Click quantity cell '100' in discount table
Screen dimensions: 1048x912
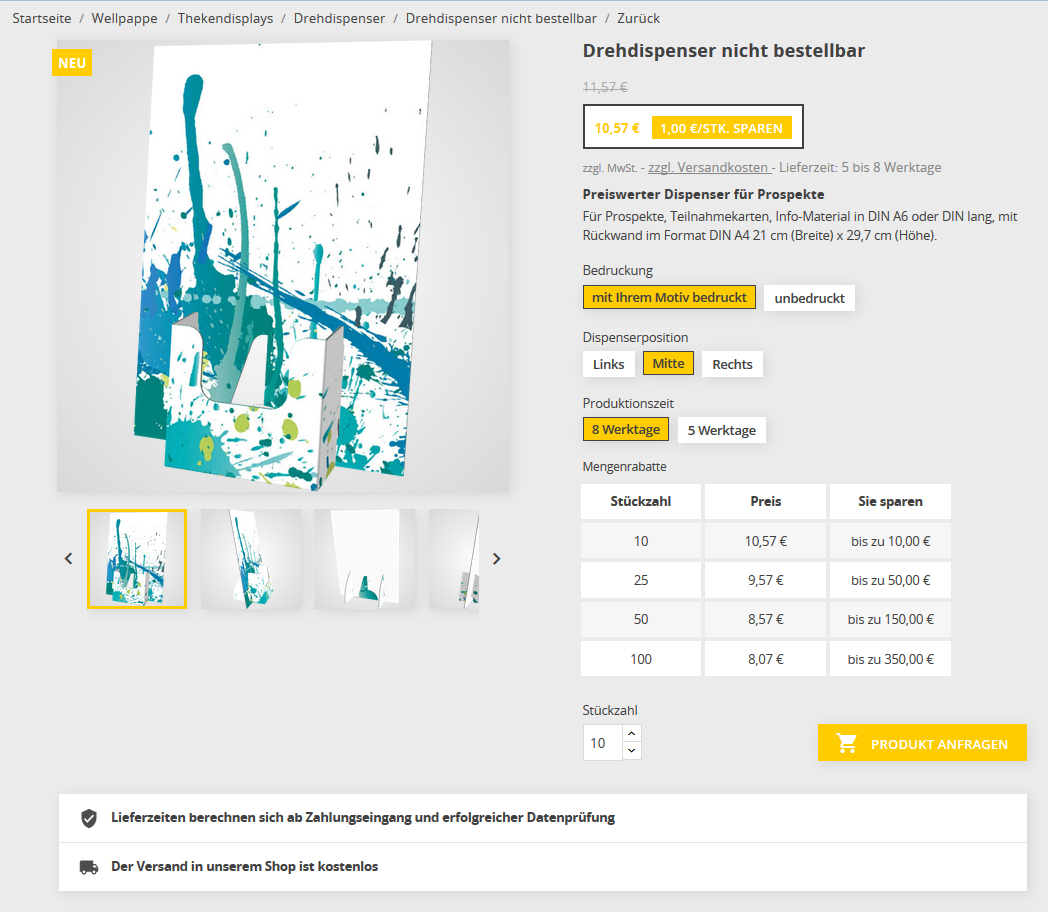click(x=641, y=659)
